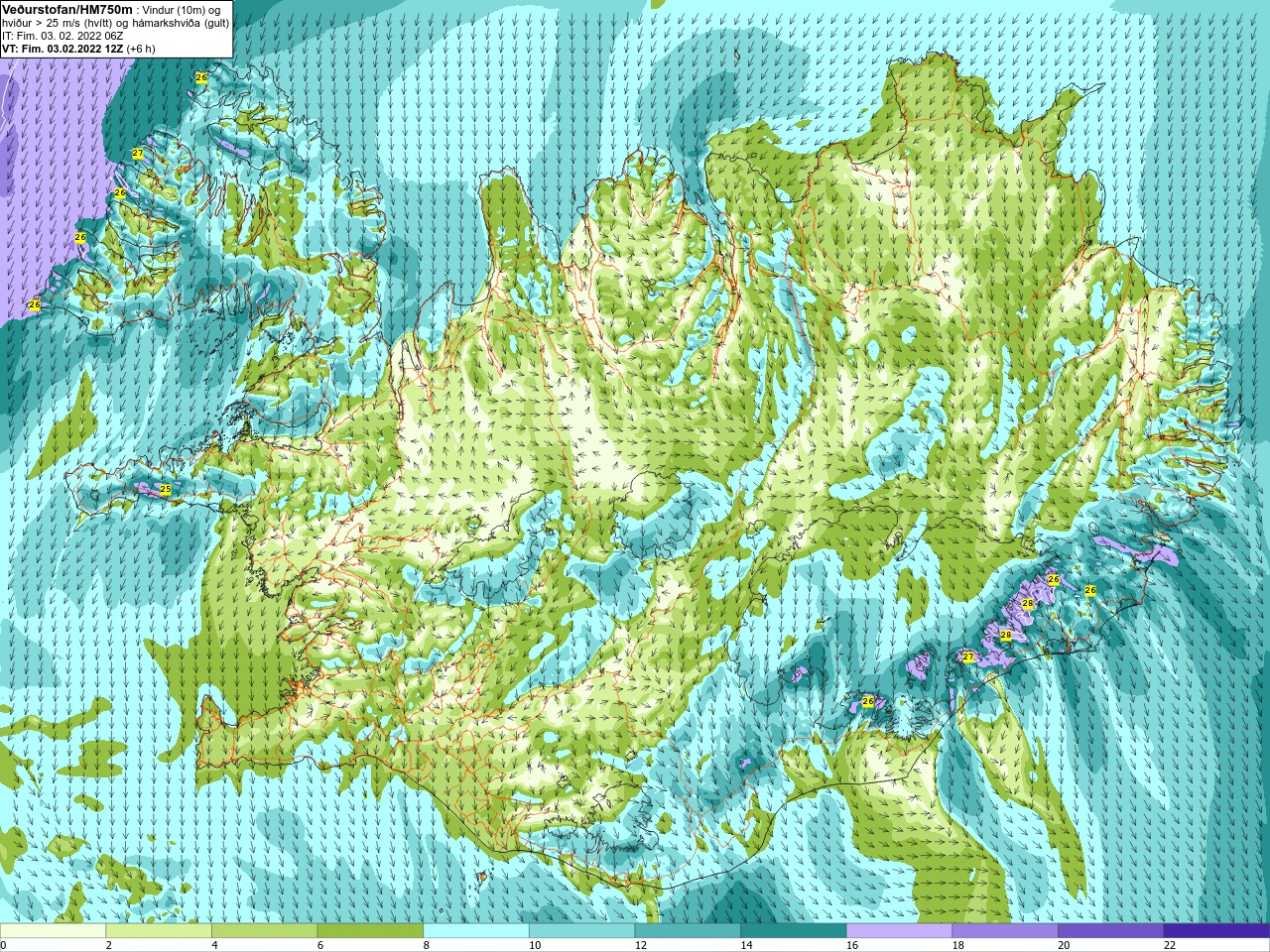Pick the 16–18 m/s lavender legend swatch
Image resolution: width=1270 pixels, height=952 pixels.
click(x=899, y=930)
